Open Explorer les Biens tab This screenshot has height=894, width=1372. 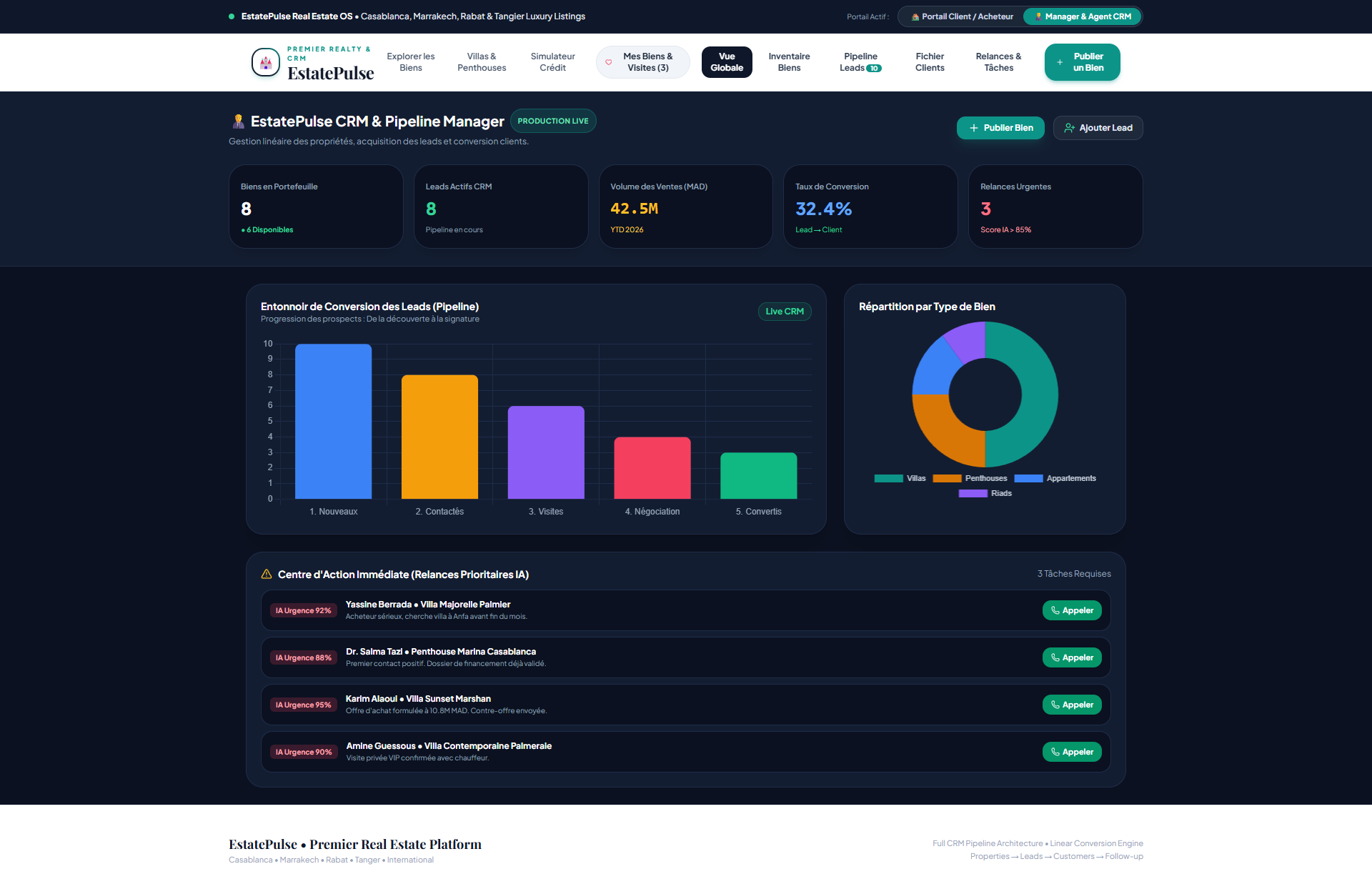tap(411, 62)
